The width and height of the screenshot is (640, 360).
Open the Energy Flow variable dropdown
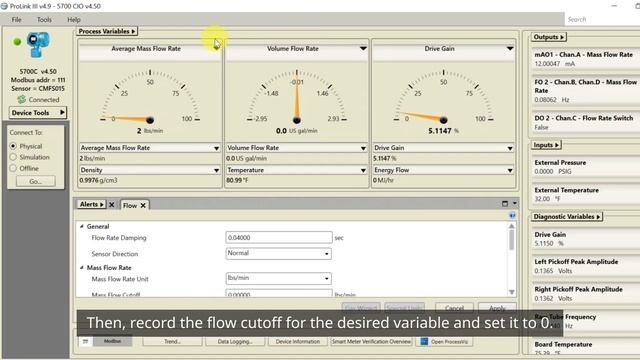pyautogui.click(x=510, y=170)
